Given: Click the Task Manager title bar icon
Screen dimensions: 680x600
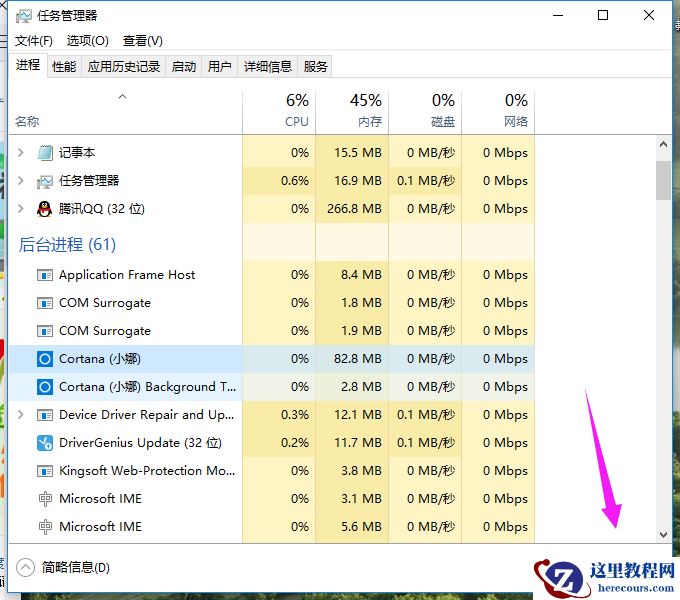Looking at the screenshot, I should click(x=23, y=16).
